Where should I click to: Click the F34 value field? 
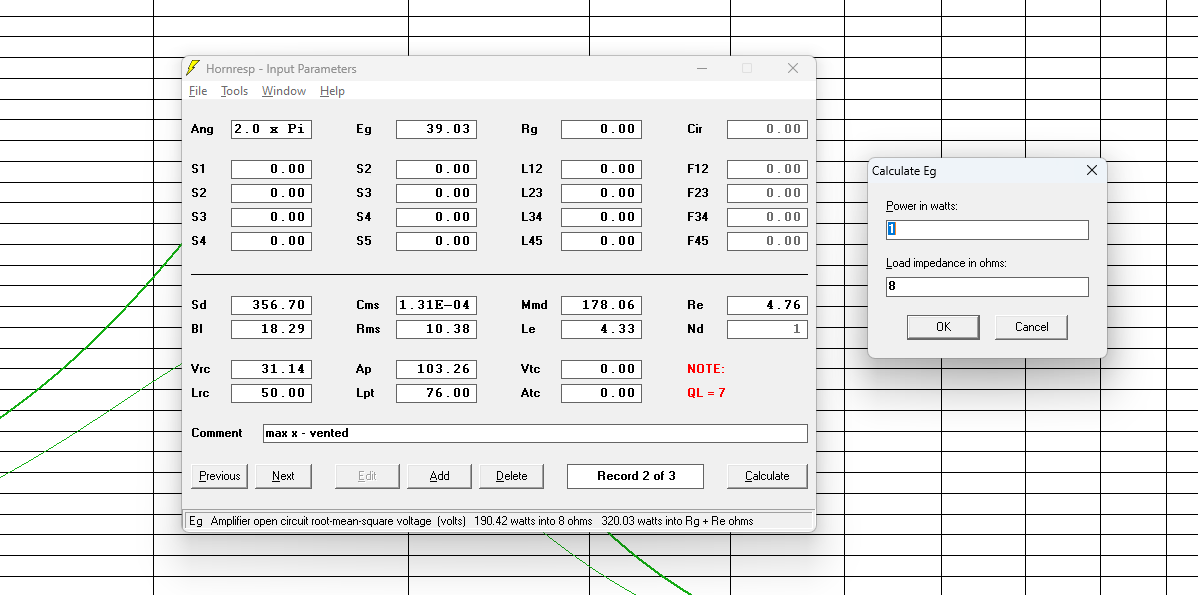click(767, 217)
